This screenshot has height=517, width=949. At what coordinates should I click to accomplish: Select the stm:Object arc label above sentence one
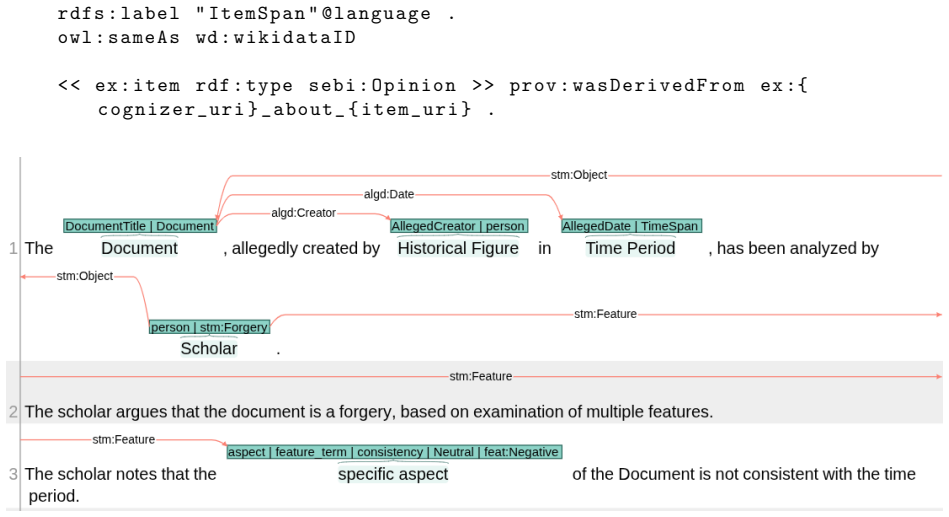(579, 175)
